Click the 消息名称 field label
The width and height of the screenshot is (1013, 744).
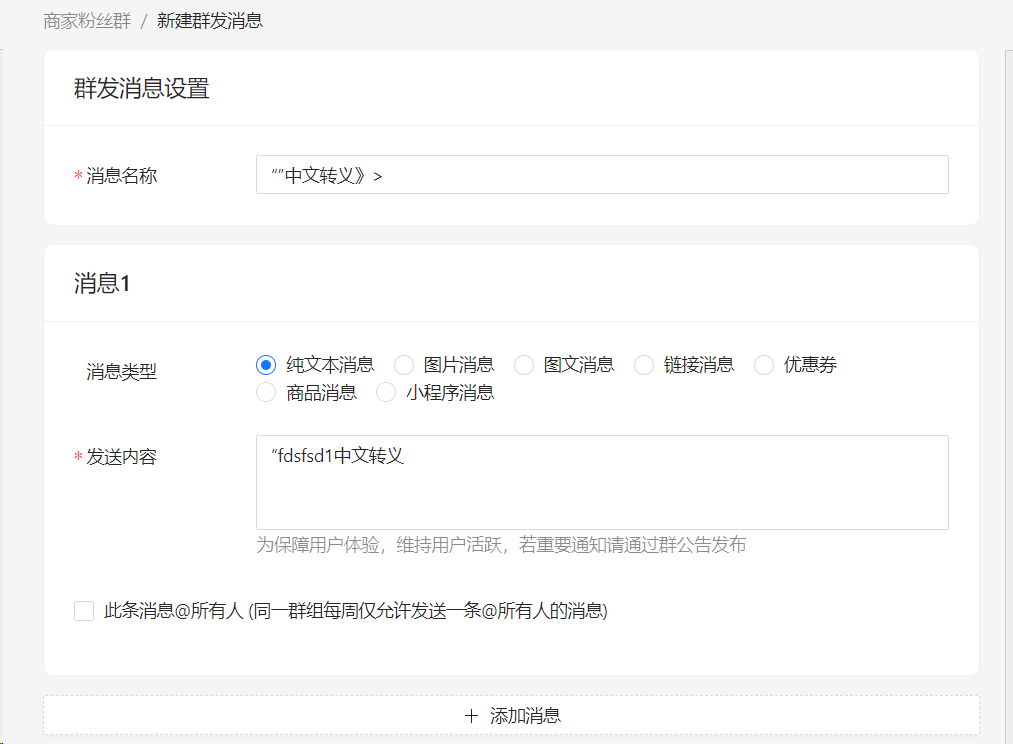(121, 176)
